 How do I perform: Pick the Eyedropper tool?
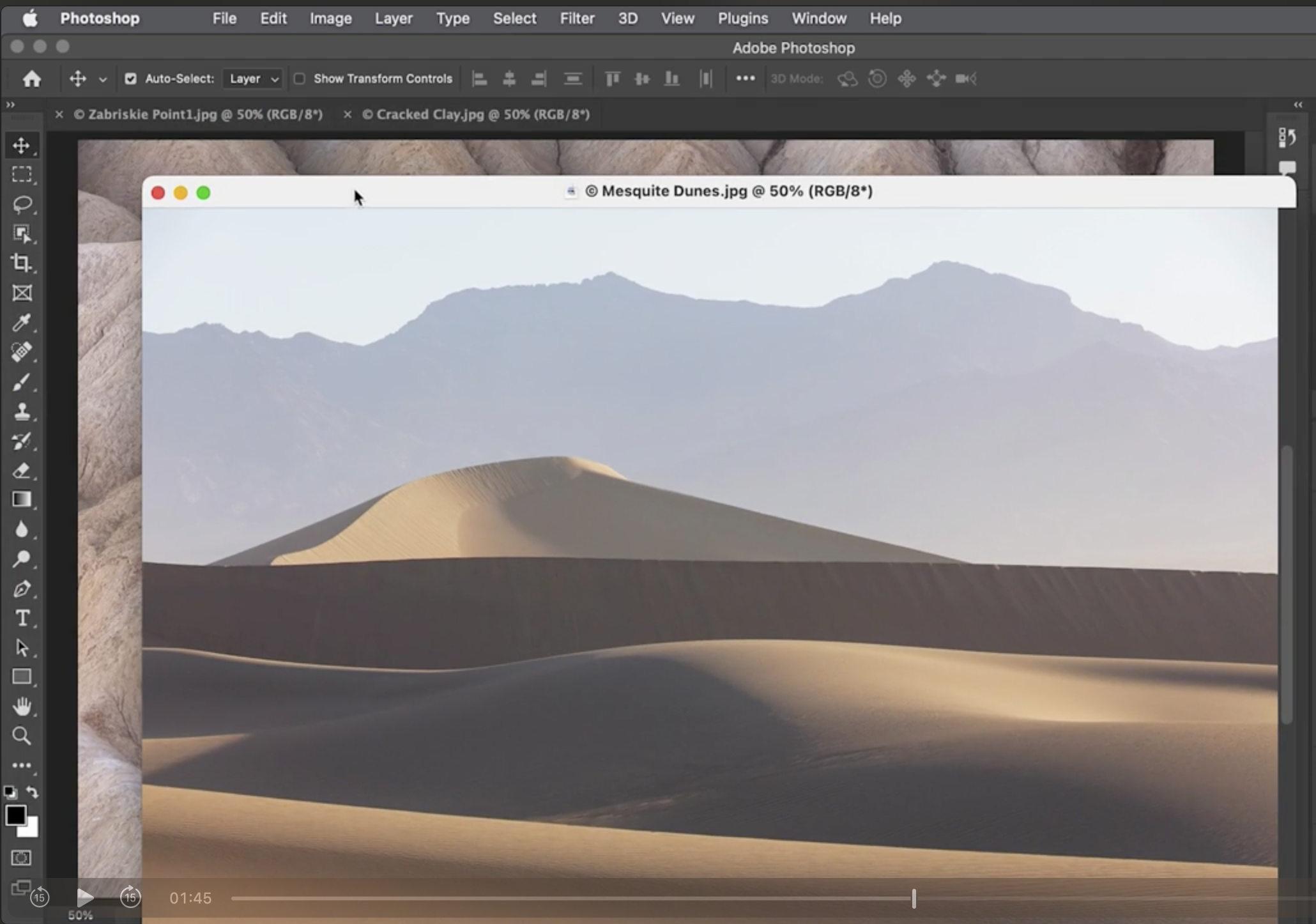point(22,323)
